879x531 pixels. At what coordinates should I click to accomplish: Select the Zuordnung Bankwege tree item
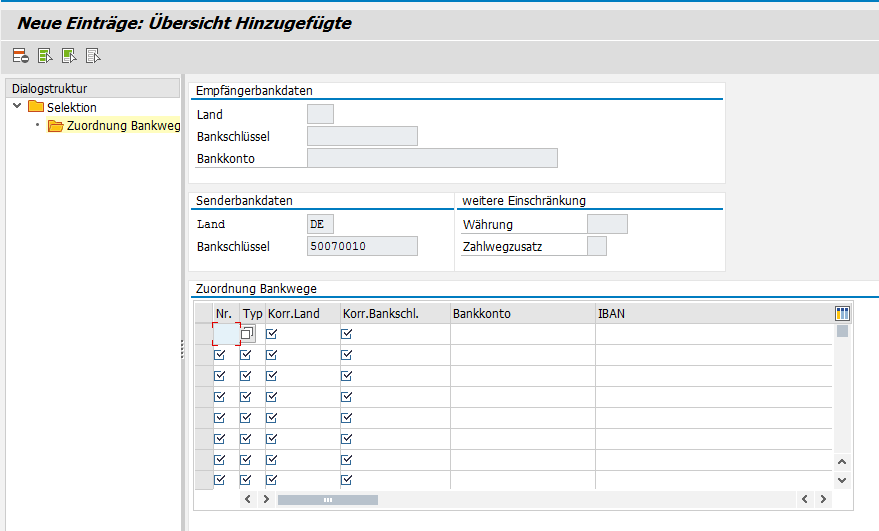point(122,126)
